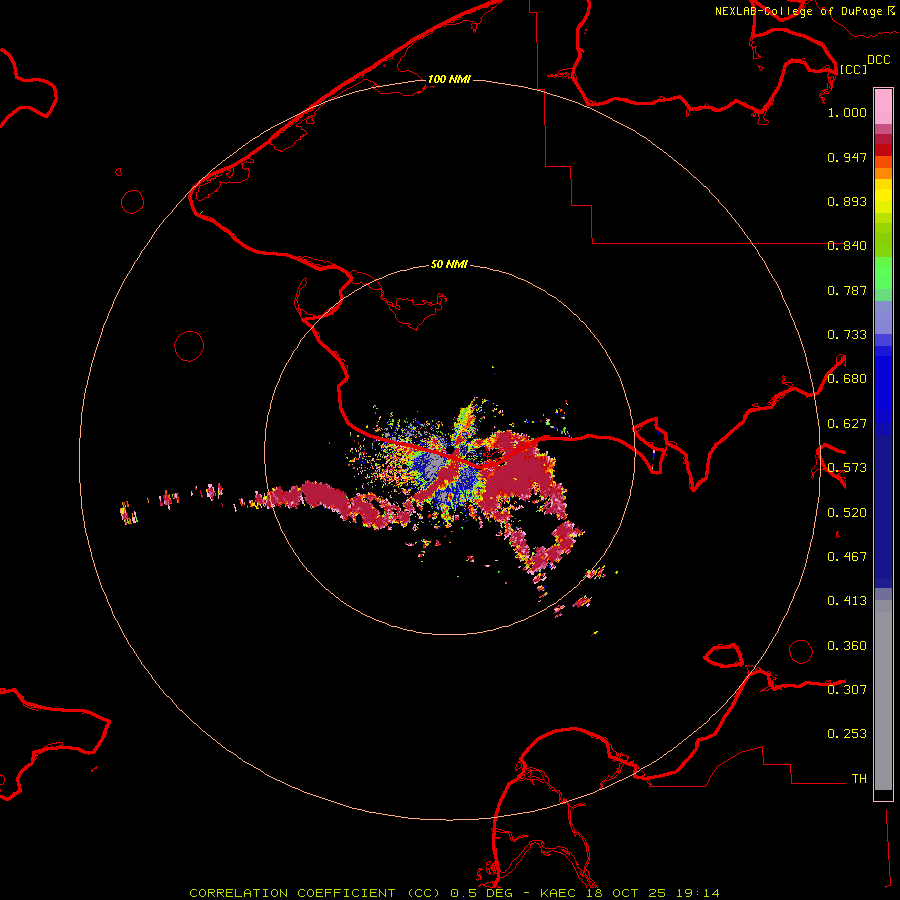Viewport: 900px width, 900px height.
Task: Select the 0.893 color bar value
Action: [x=847, y=201]
